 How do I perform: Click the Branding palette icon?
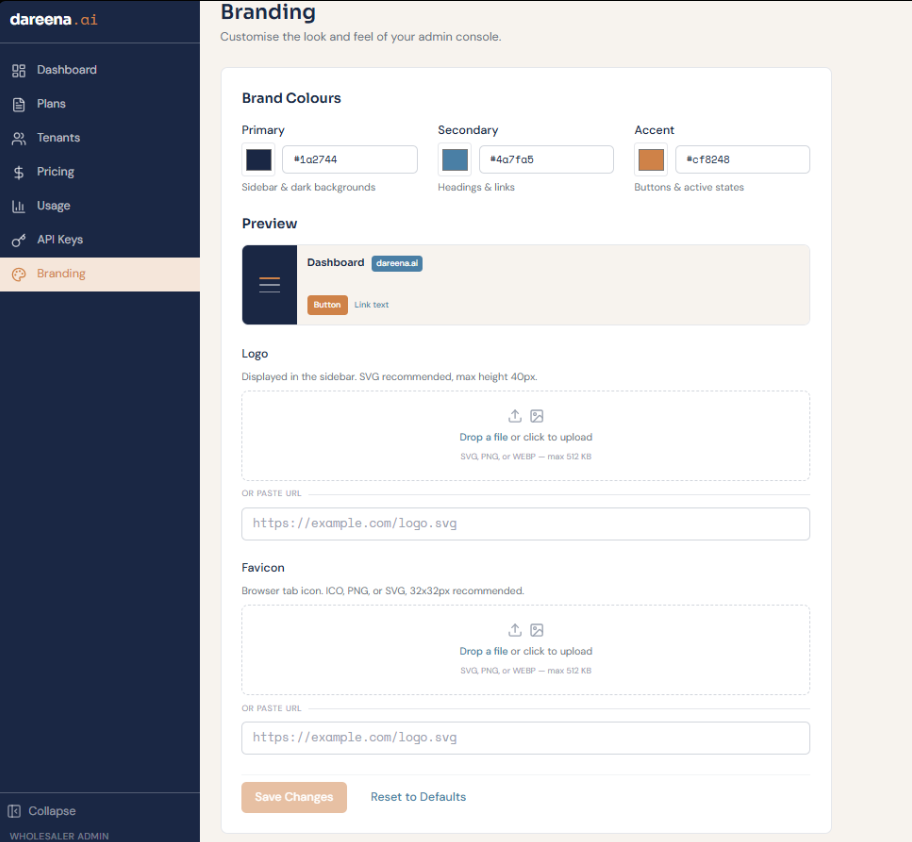point(18,274)
